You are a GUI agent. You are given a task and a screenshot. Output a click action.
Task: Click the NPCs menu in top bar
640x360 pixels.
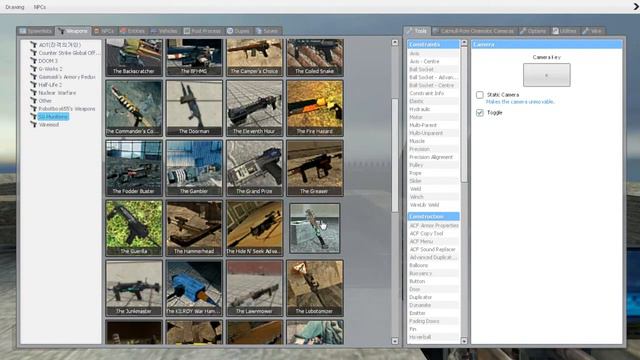pyautogui.click(x=40, y=7)
